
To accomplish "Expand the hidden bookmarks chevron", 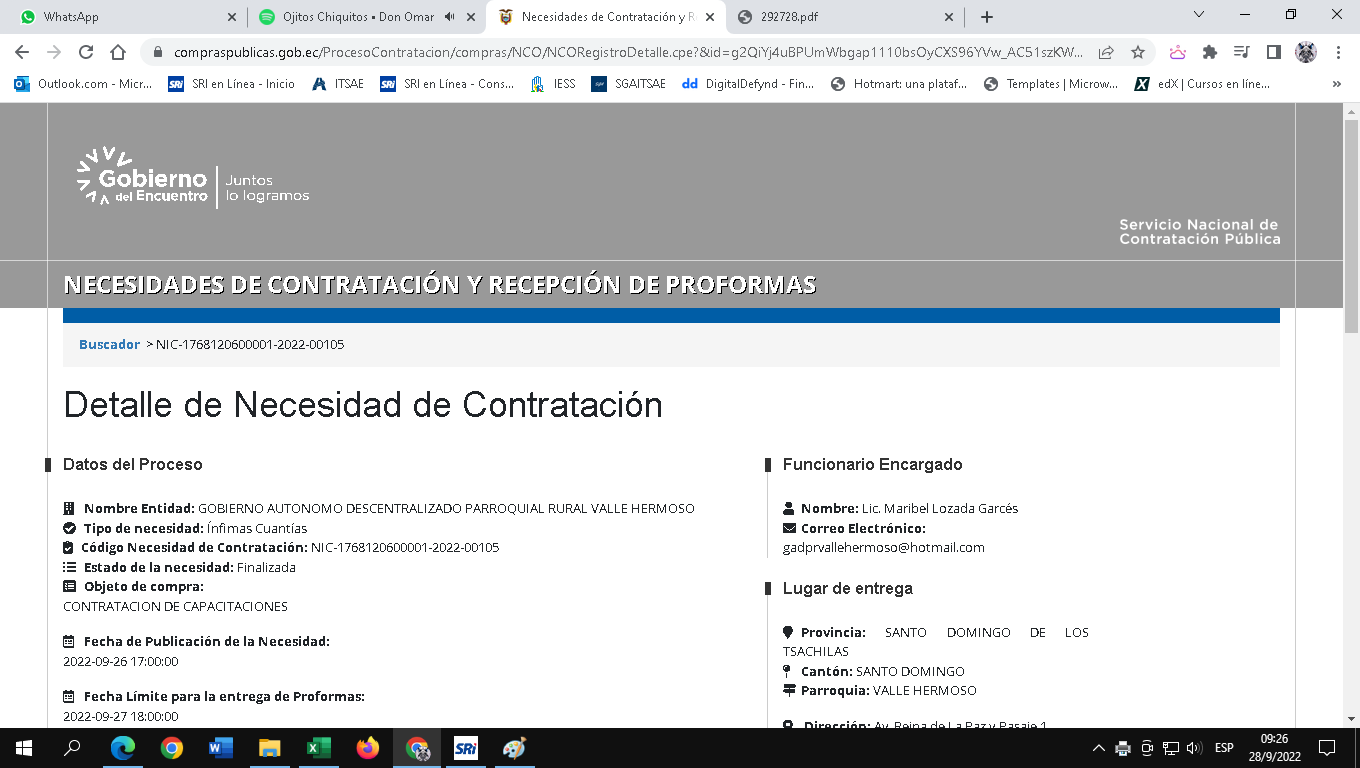I will coord(1337,84).
